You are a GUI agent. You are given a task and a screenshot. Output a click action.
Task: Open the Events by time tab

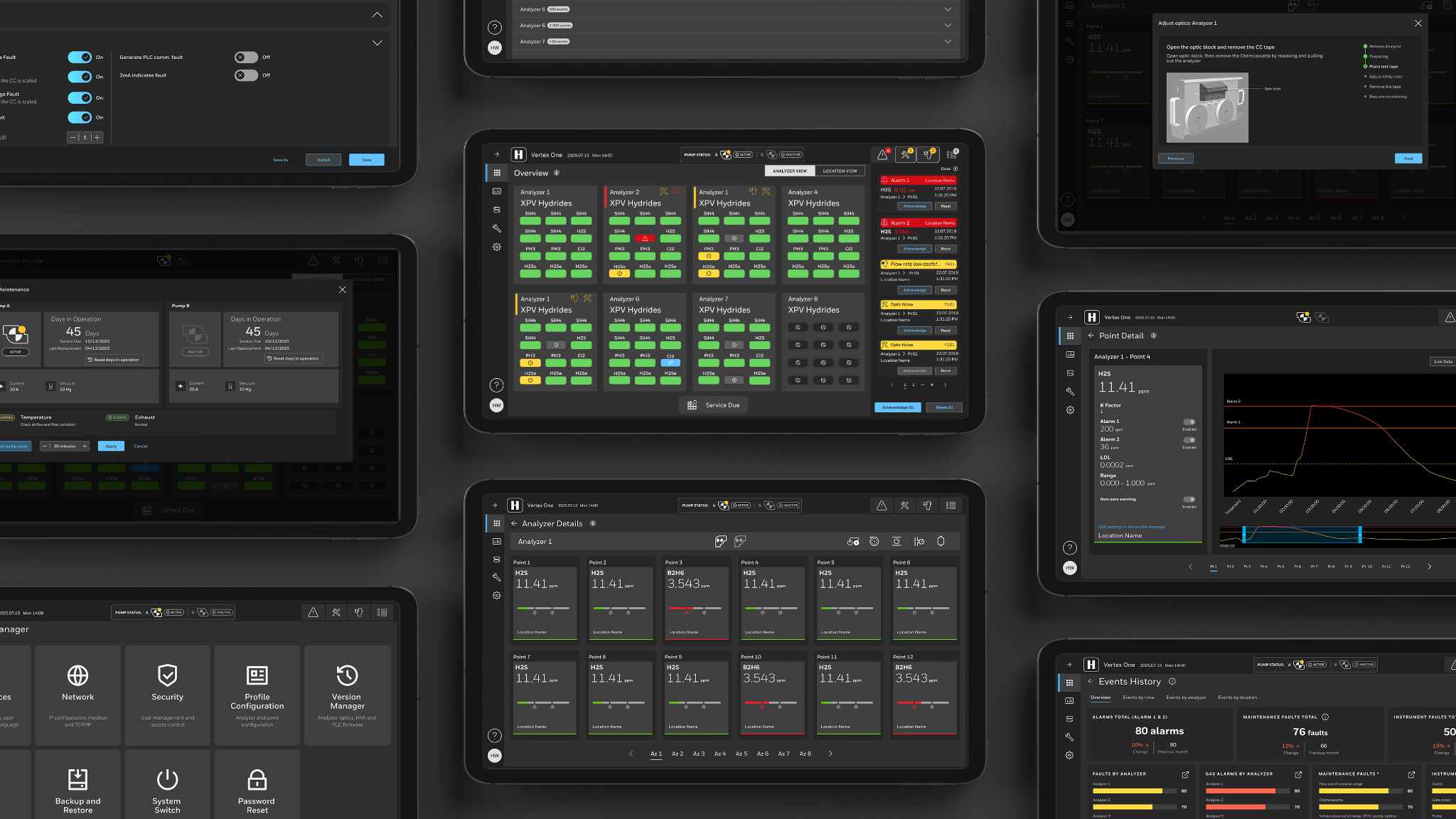coord(1138,697)
